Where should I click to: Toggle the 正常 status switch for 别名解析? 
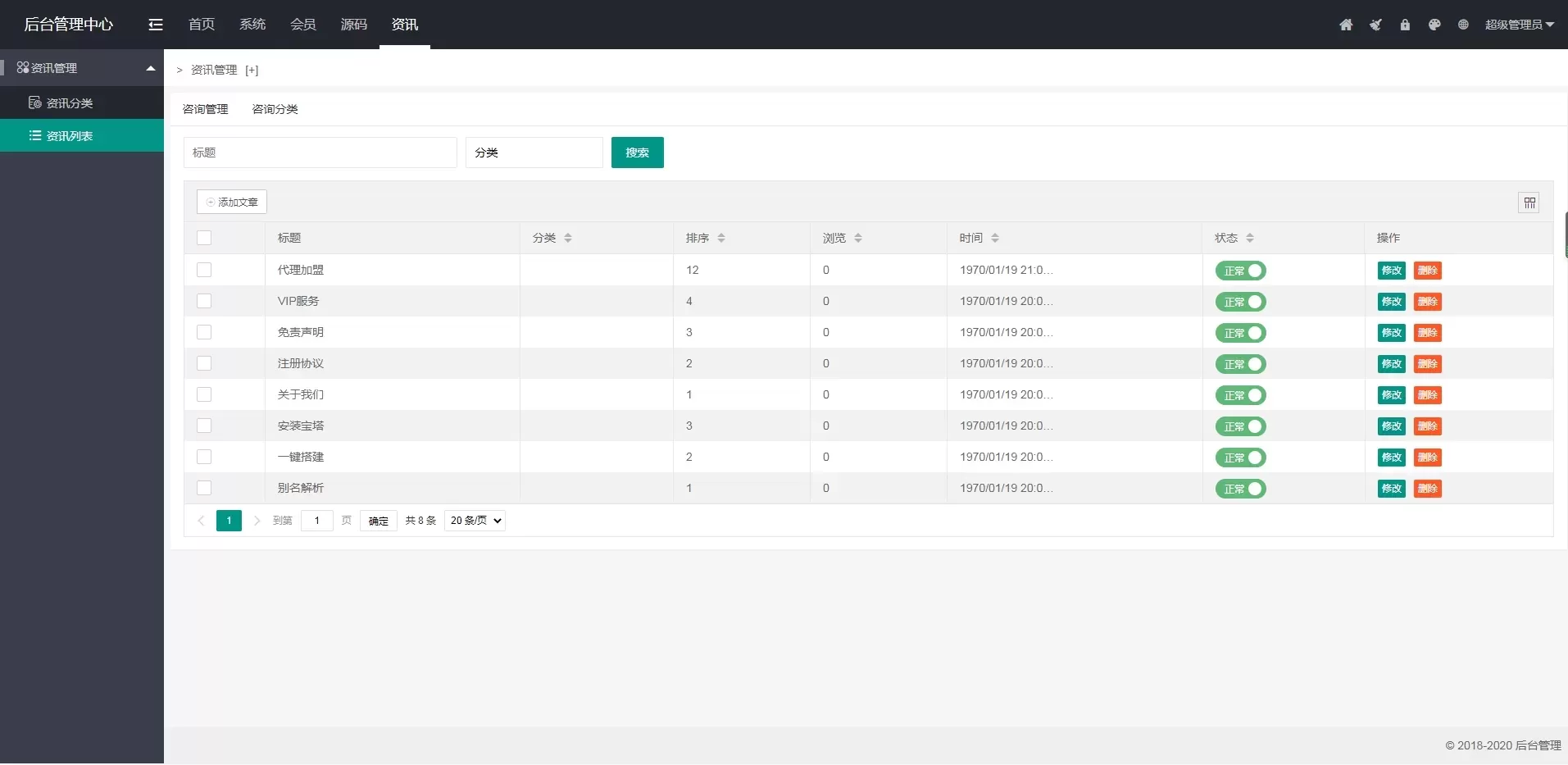click(x=1240, y=489)
